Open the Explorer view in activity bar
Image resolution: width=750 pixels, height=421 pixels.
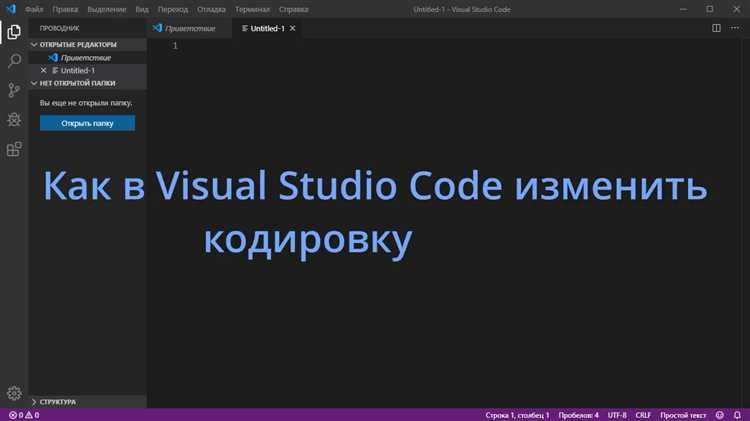(x=14, y=33)
